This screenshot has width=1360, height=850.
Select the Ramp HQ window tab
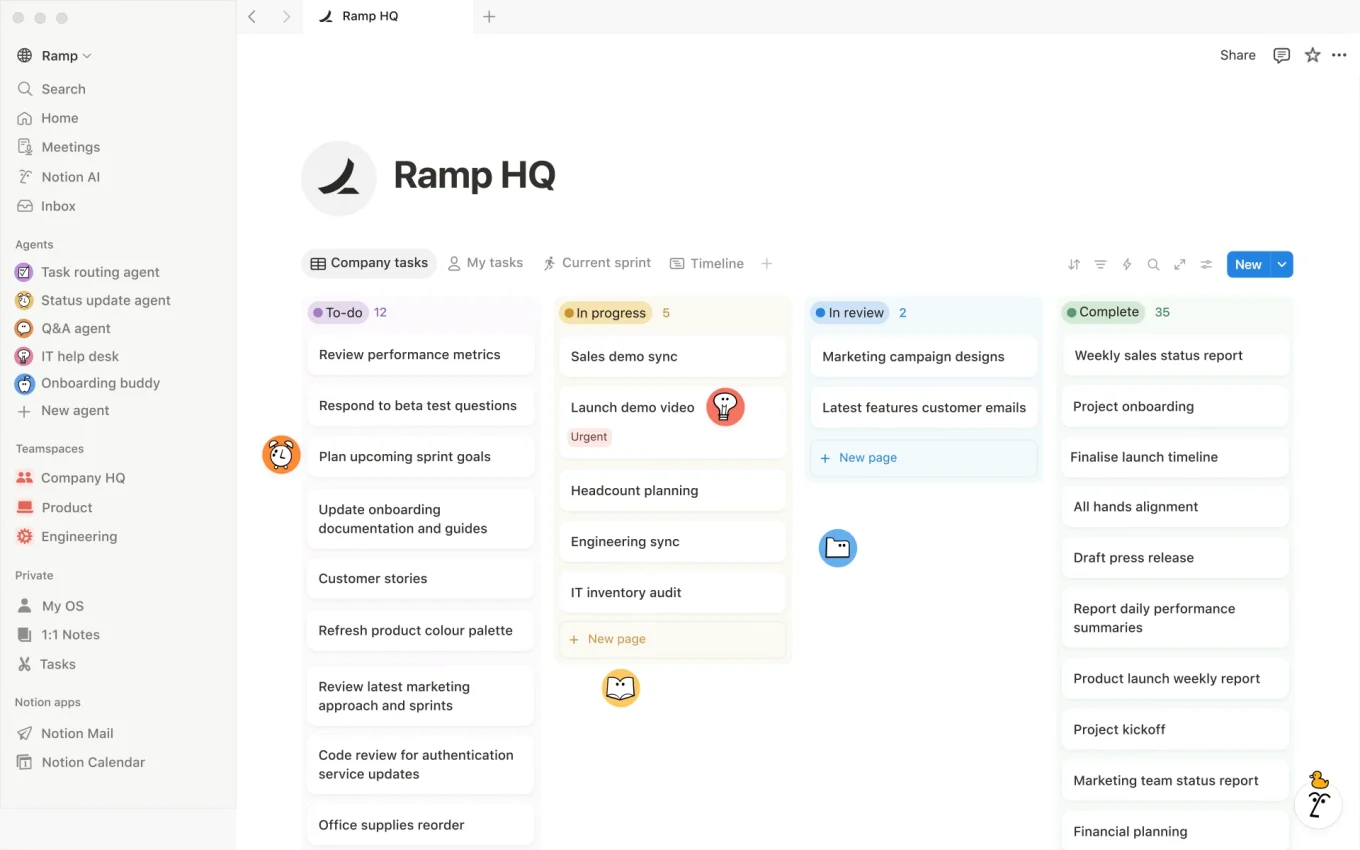pyautogui.click(x=388, y=16)
